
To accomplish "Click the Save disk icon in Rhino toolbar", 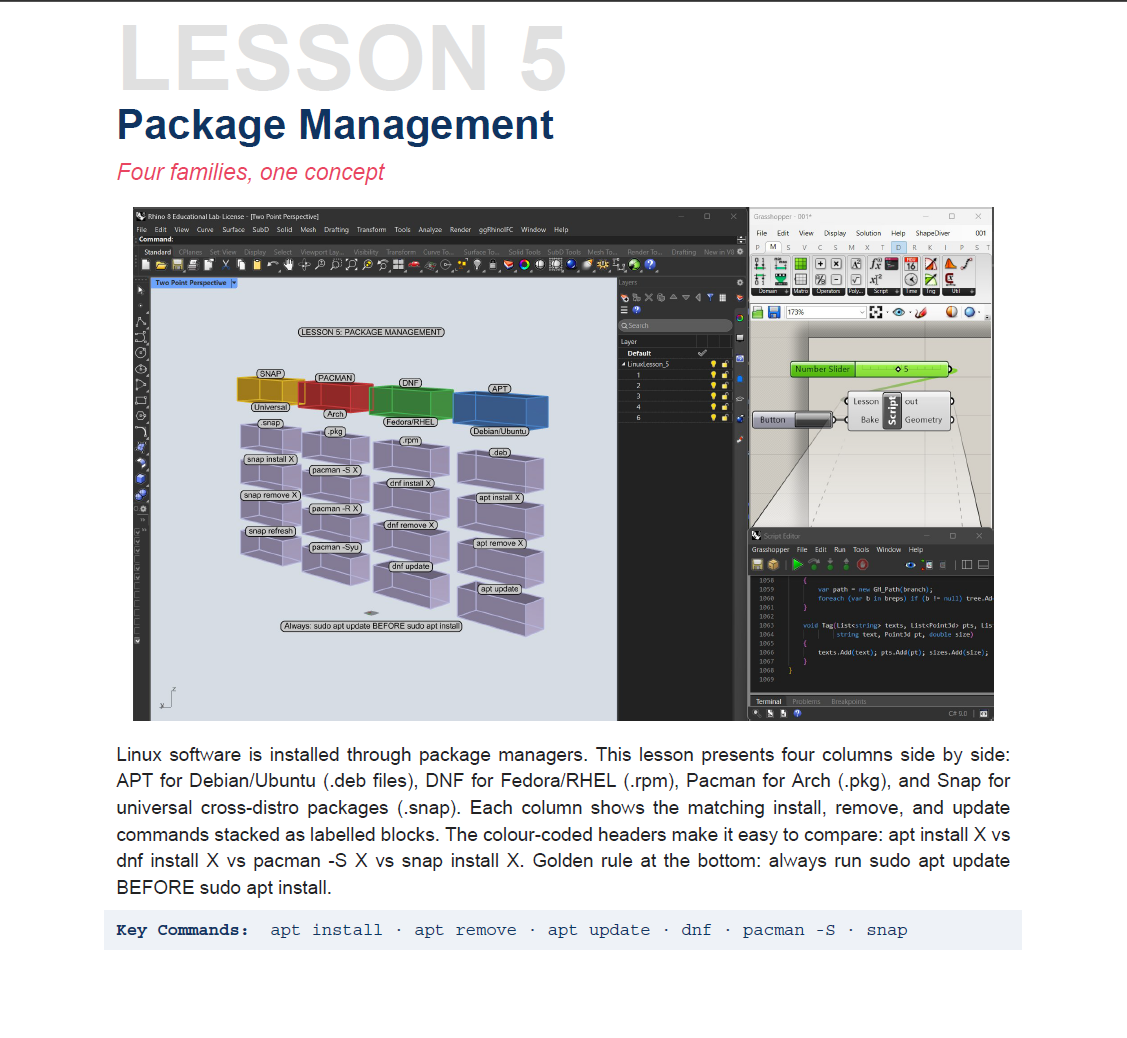I will (177, 265).
